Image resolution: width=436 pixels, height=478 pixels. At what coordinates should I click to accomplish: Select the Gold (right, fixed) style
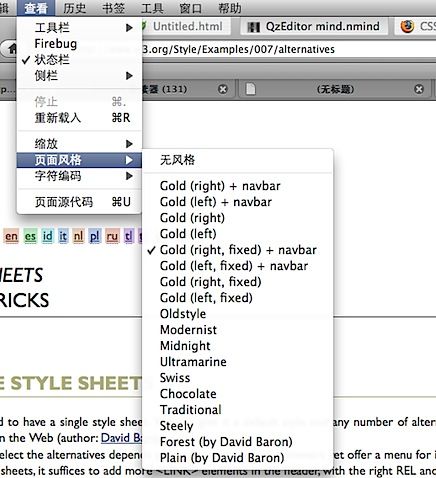[237, 282]
